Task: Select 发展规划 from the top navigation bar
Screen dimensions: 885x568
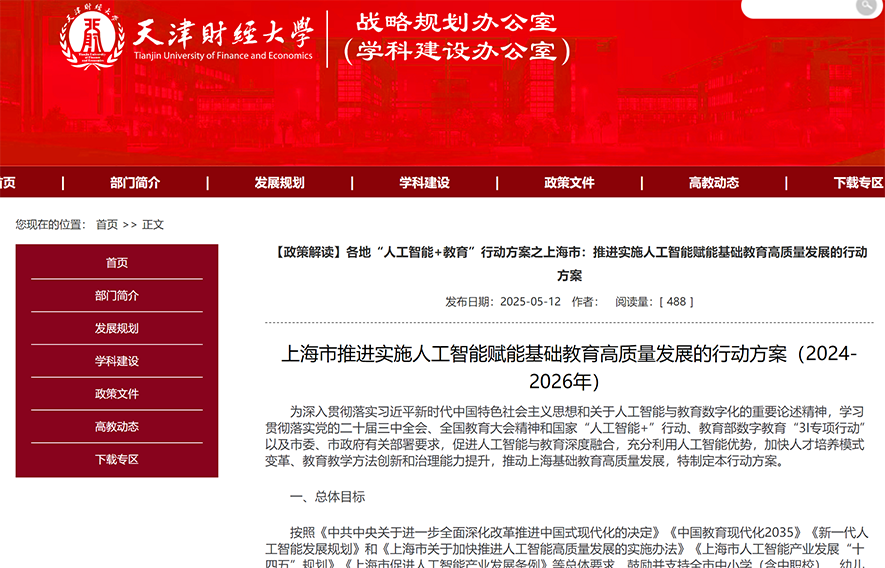Action: click(279, 183)
